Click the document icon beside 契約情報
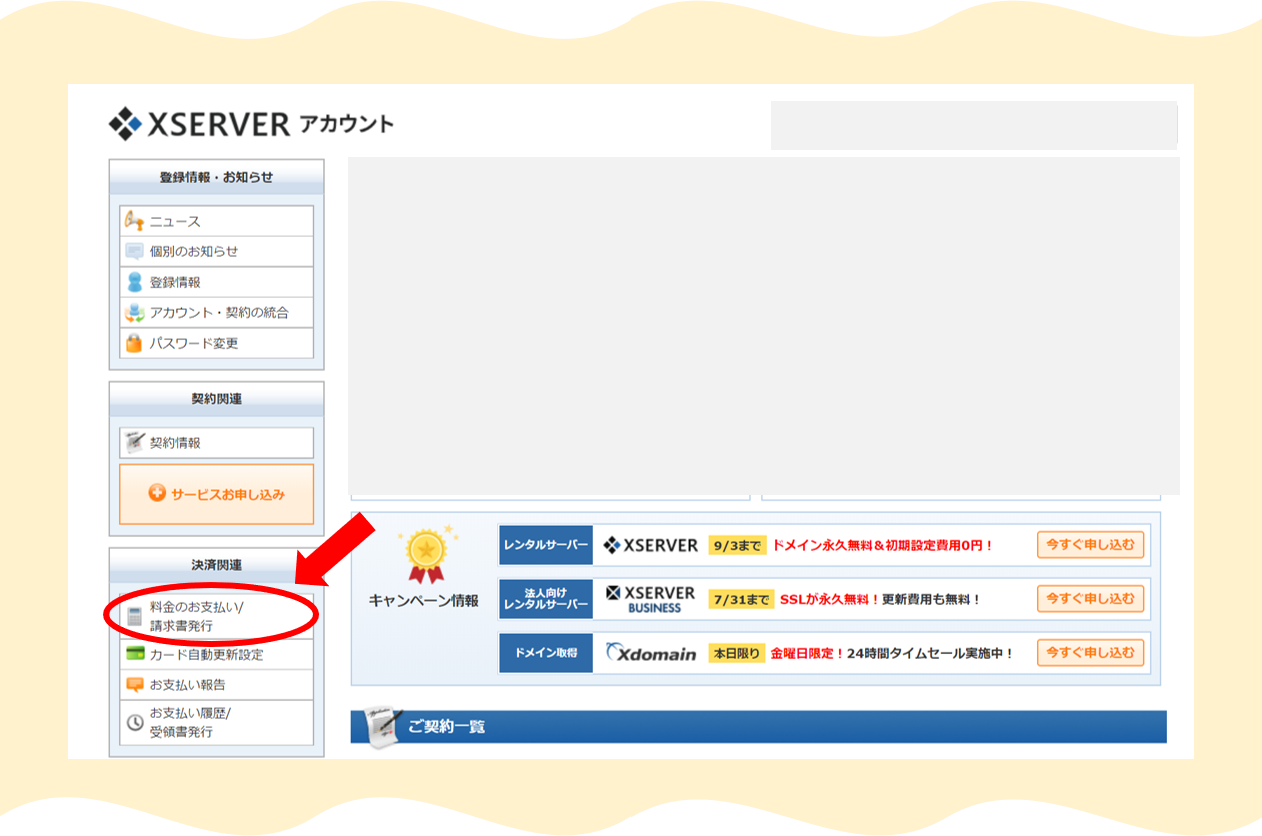Screen dimensions: 1262x836 click(134, 442)
